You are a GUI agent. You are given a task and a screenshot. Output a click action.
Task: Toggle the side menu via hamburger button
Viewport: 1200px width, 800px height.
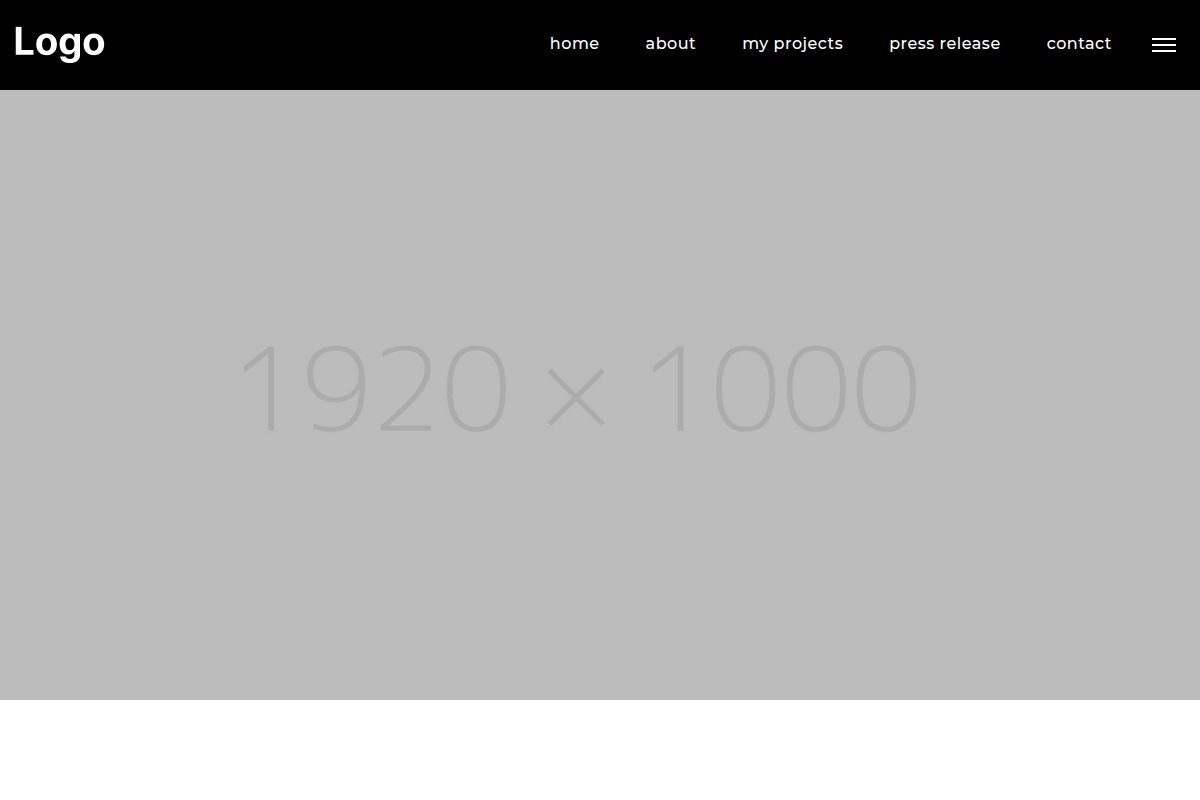coord(1163,45)
